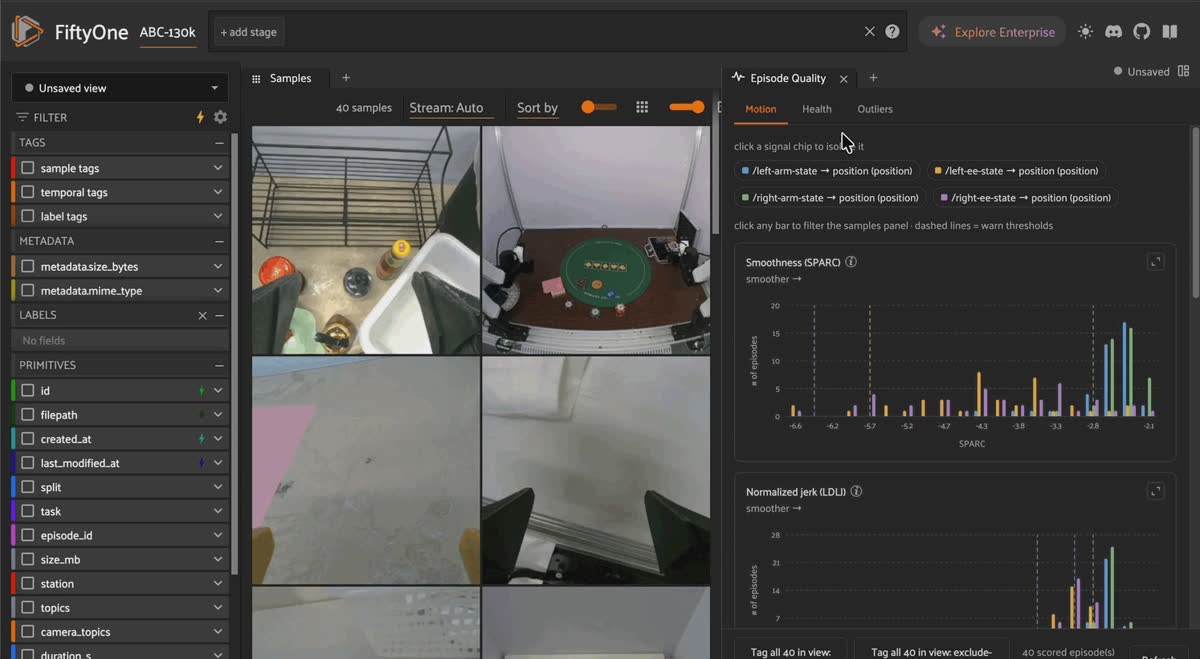Select the Motion tab
The image size is (1200, 659).
pos(761,109)
